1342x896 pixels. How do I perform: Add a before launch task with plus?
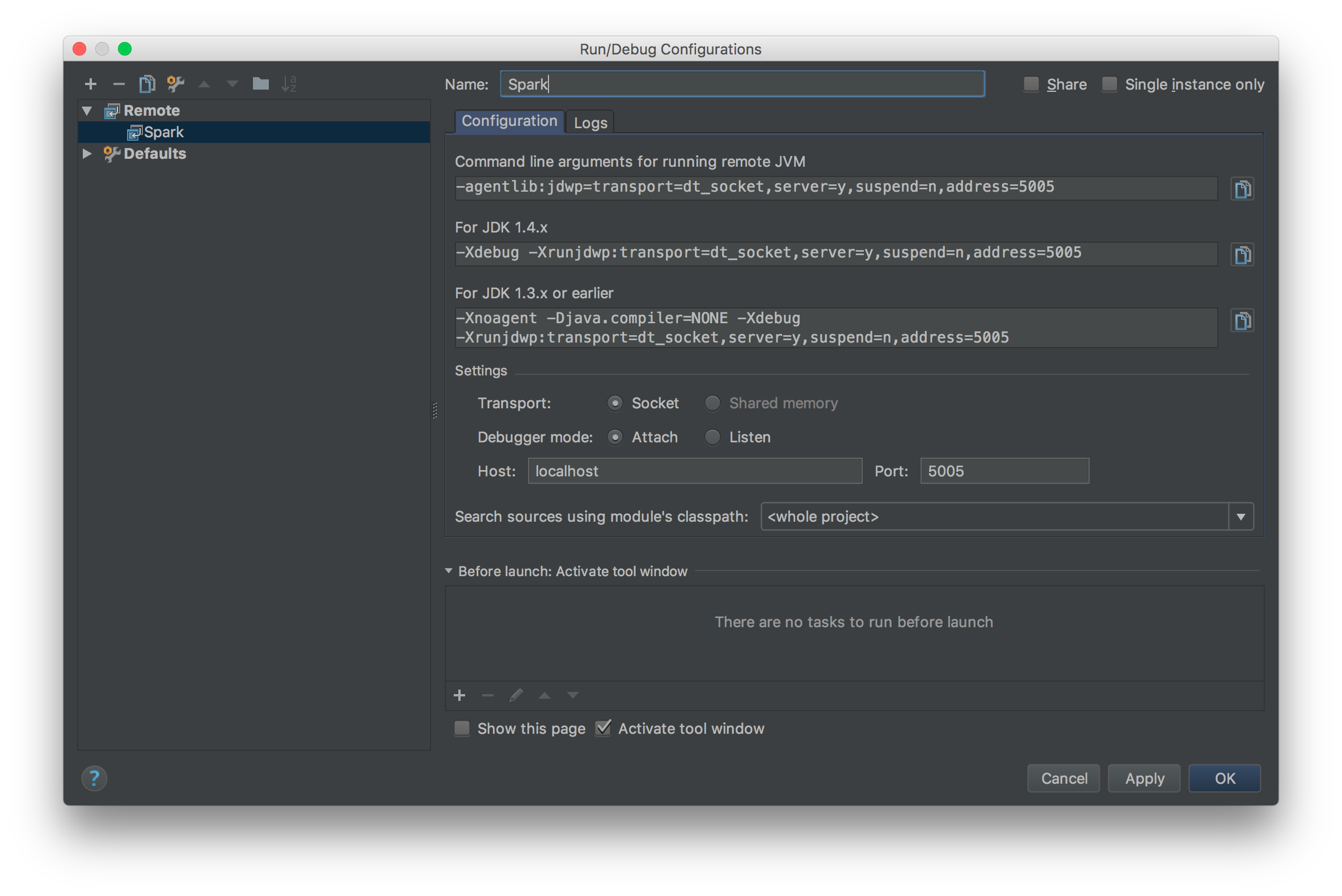click(459, 695)
